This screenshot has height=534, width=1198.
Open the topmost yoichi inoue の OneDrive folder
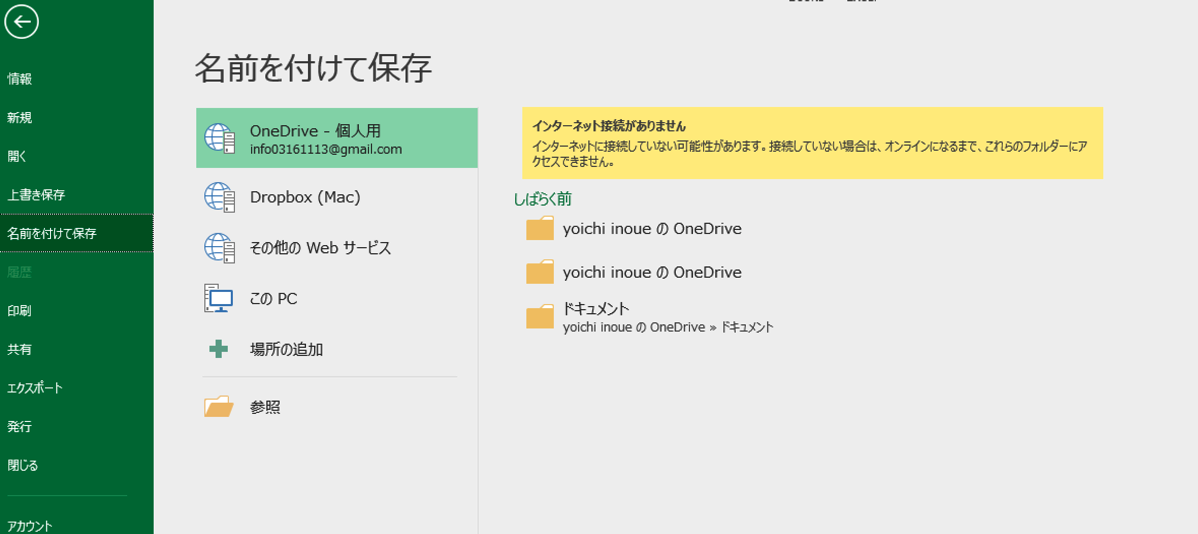540,229
